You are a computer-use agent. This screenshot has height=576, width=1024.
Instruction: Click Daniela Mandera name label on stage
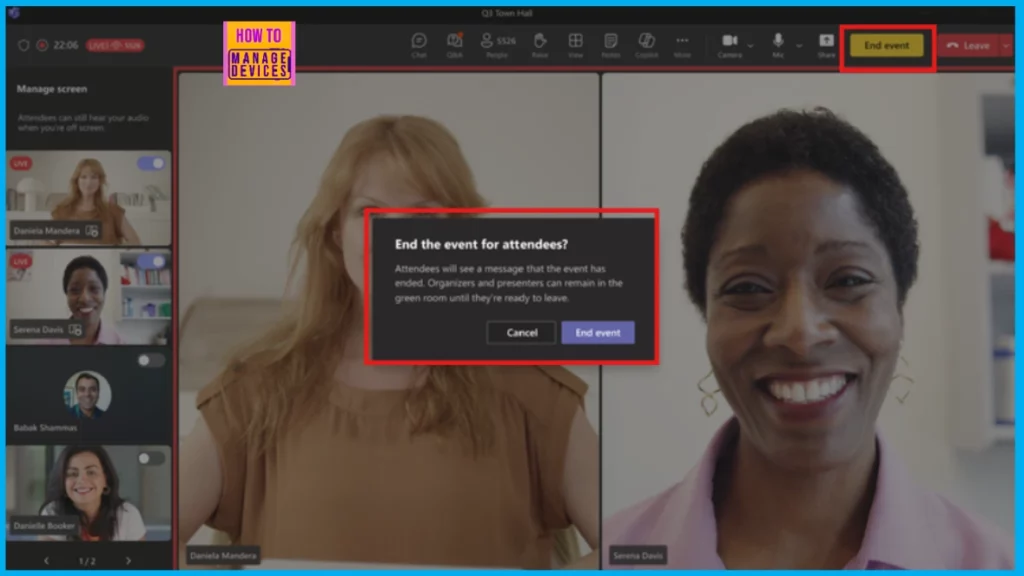point(223,556)
